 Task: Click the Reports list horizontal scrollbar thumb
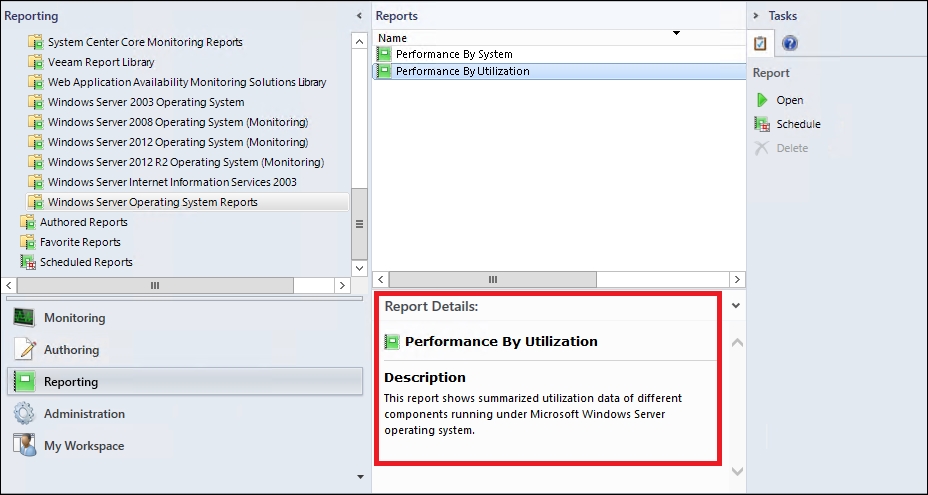[492, 279]
